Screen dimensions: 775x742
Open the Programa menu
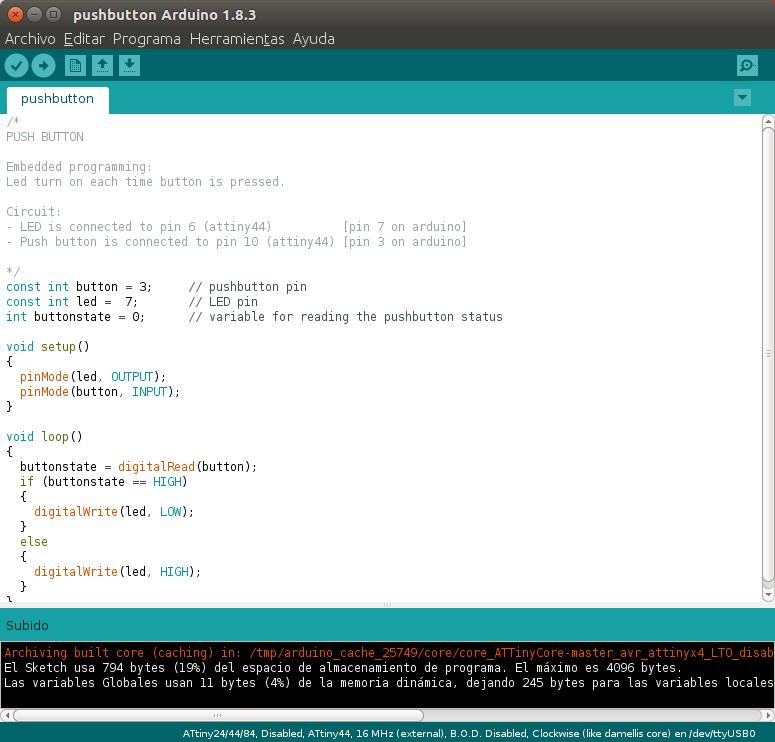coord(146,39)
